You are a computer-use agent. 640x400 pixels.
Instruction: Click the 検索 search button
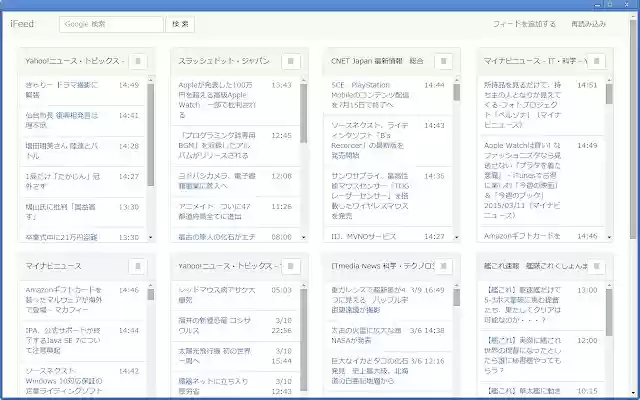point(180,24)
